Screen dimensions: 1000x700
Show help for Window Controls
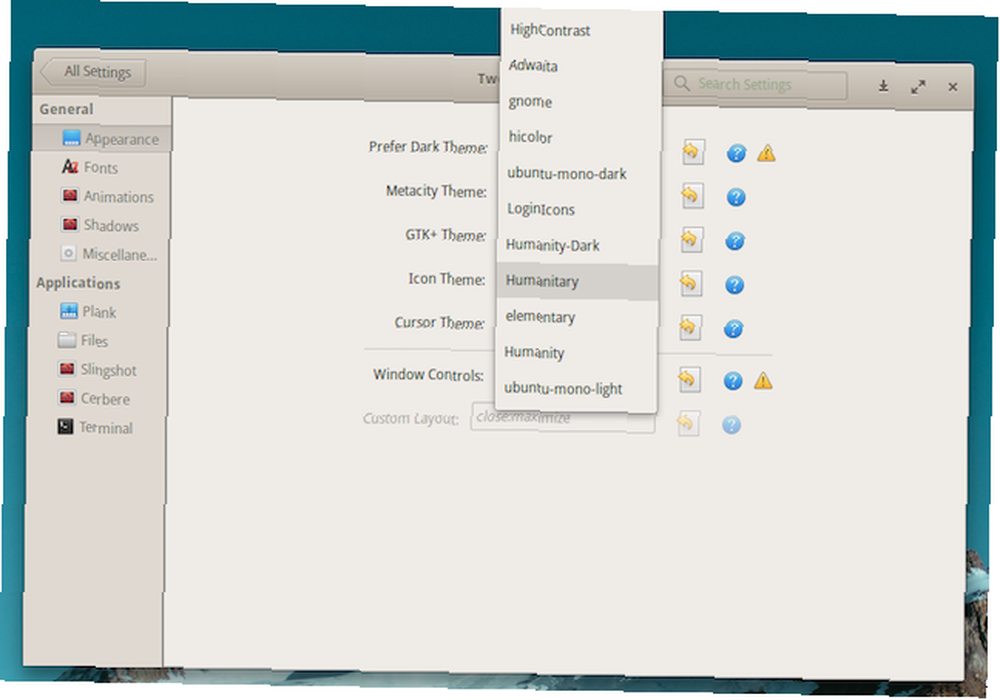point(733,381)
